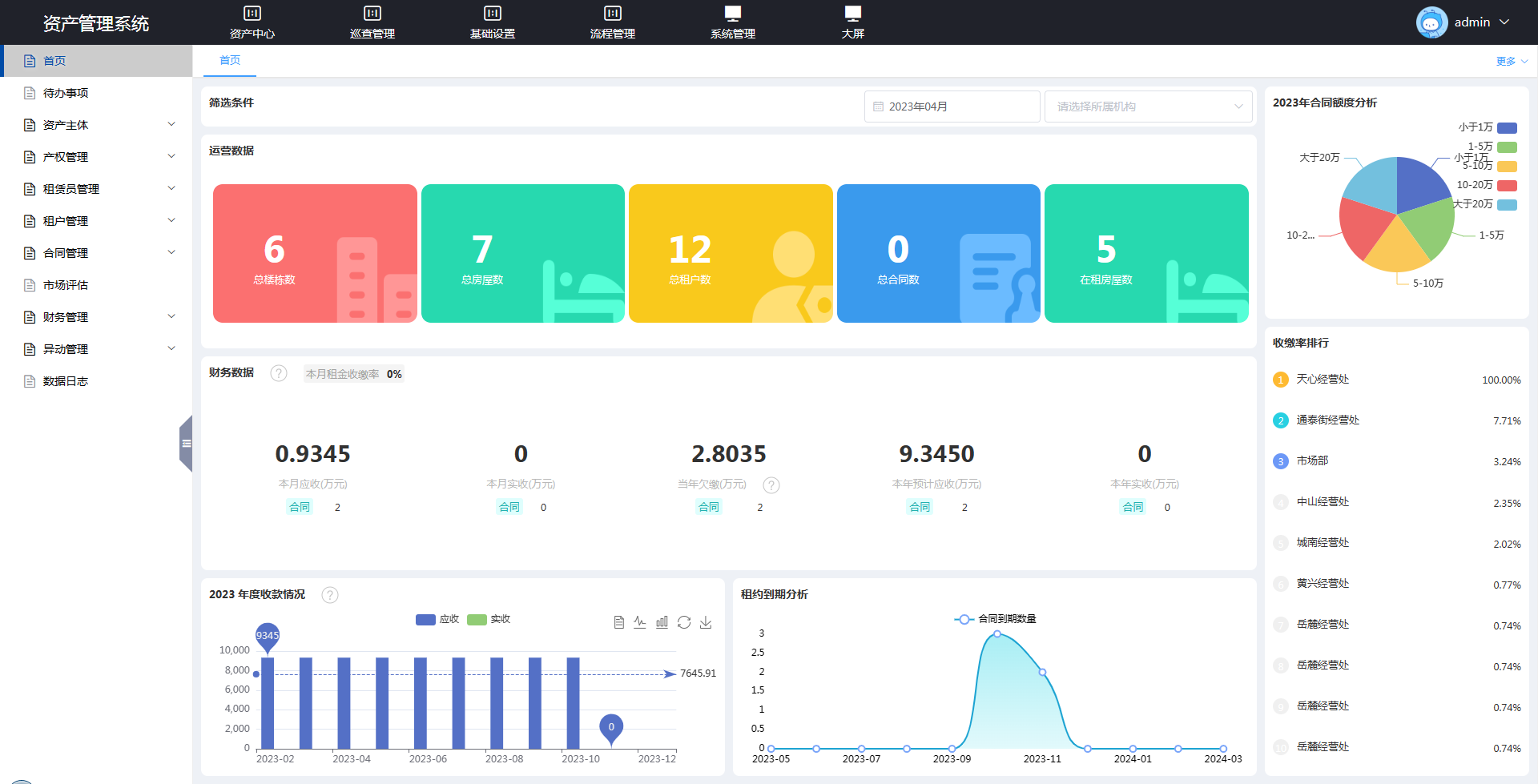Expand the 合同管理 sidebar menu
This screenshot has height=784, width=1538.
click(96, 253)
